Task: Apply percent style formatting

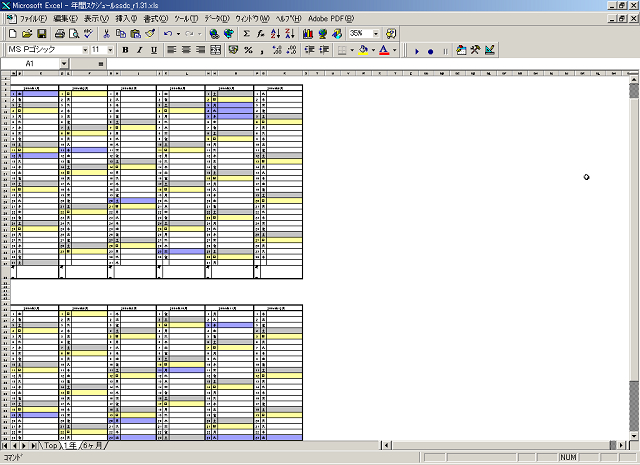Action: pyautogui.click(x=248, y=50)
